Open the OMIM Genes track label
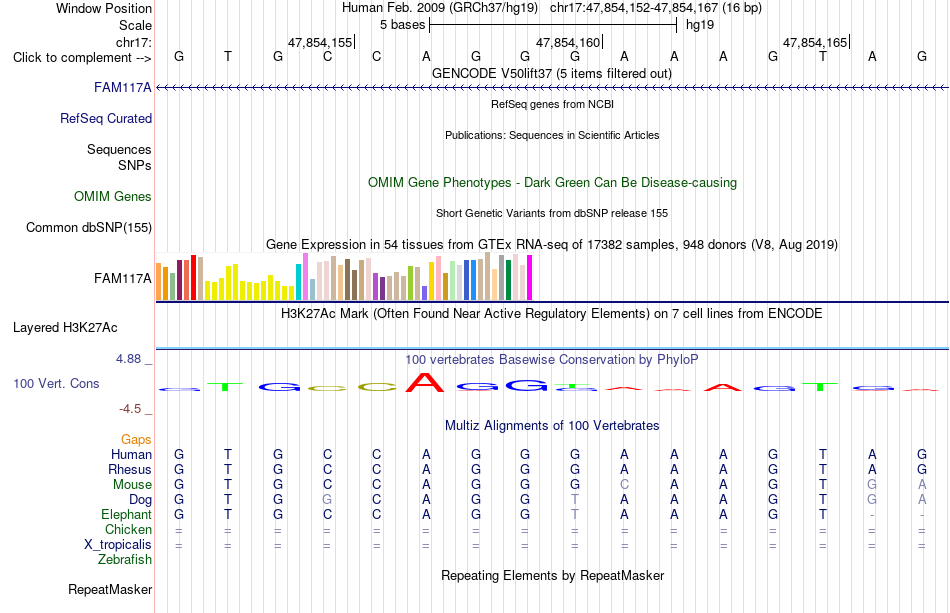Image resolution: width=950 pixels, height=613 pixels. point(113,196)
